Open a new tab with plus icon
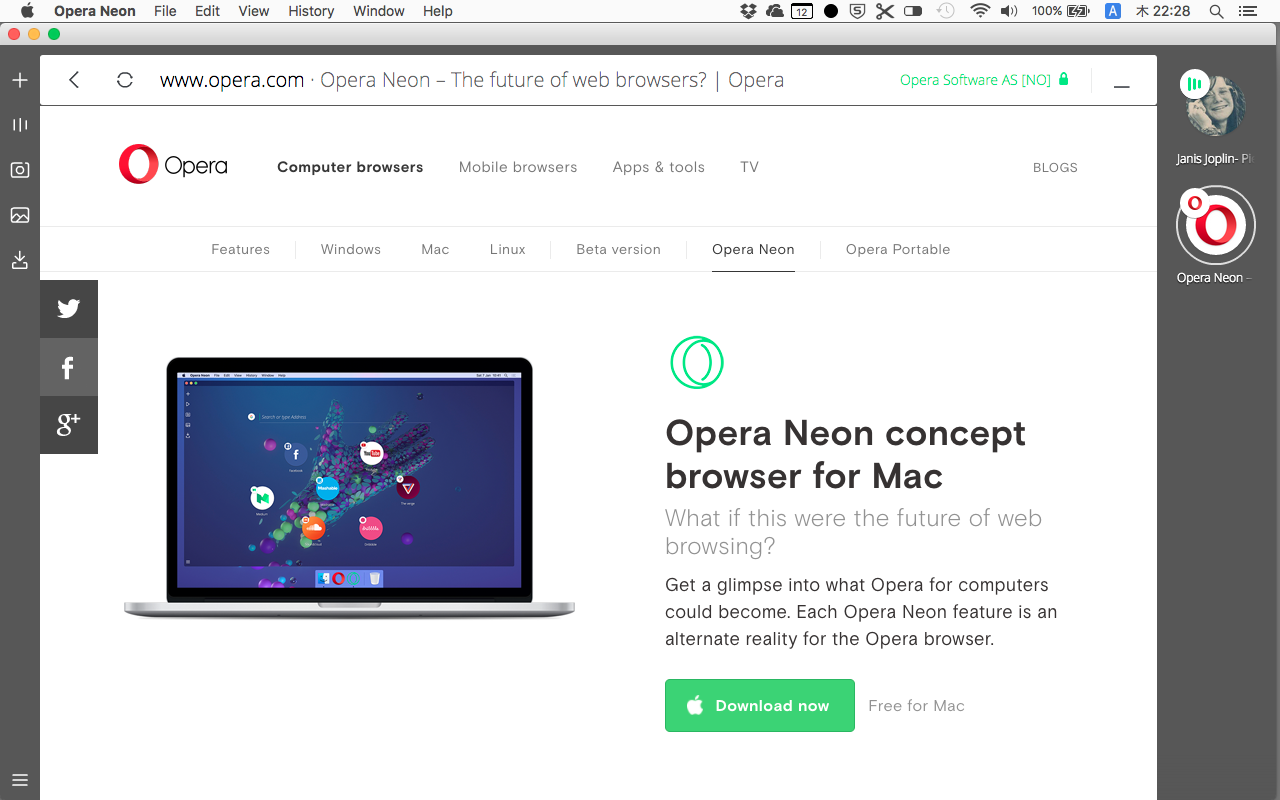This screenshot has width=1280, height=800. [x=20, y=80]
